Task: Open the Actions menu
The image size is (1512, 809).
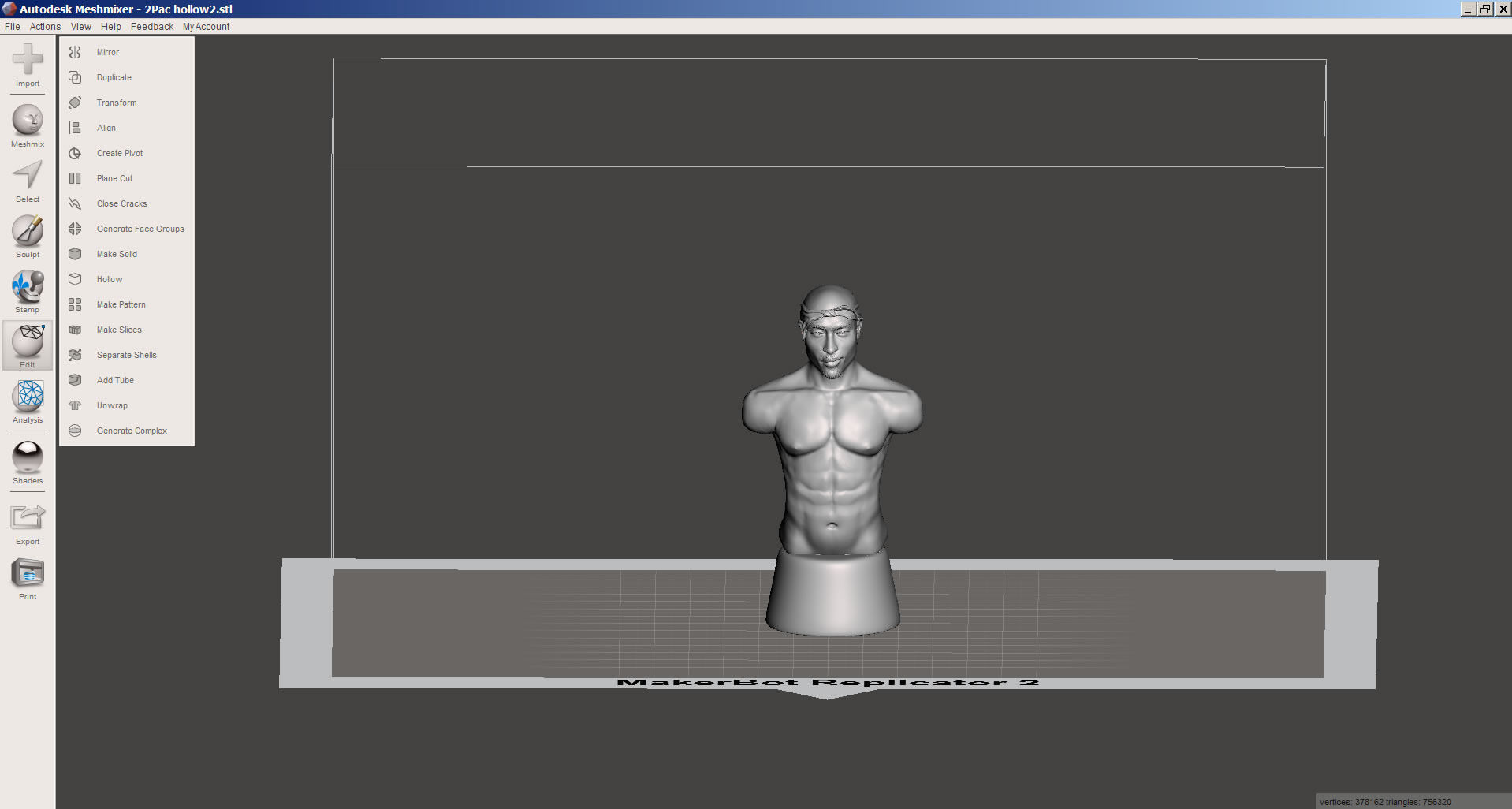Action: [x=45, y=27]
